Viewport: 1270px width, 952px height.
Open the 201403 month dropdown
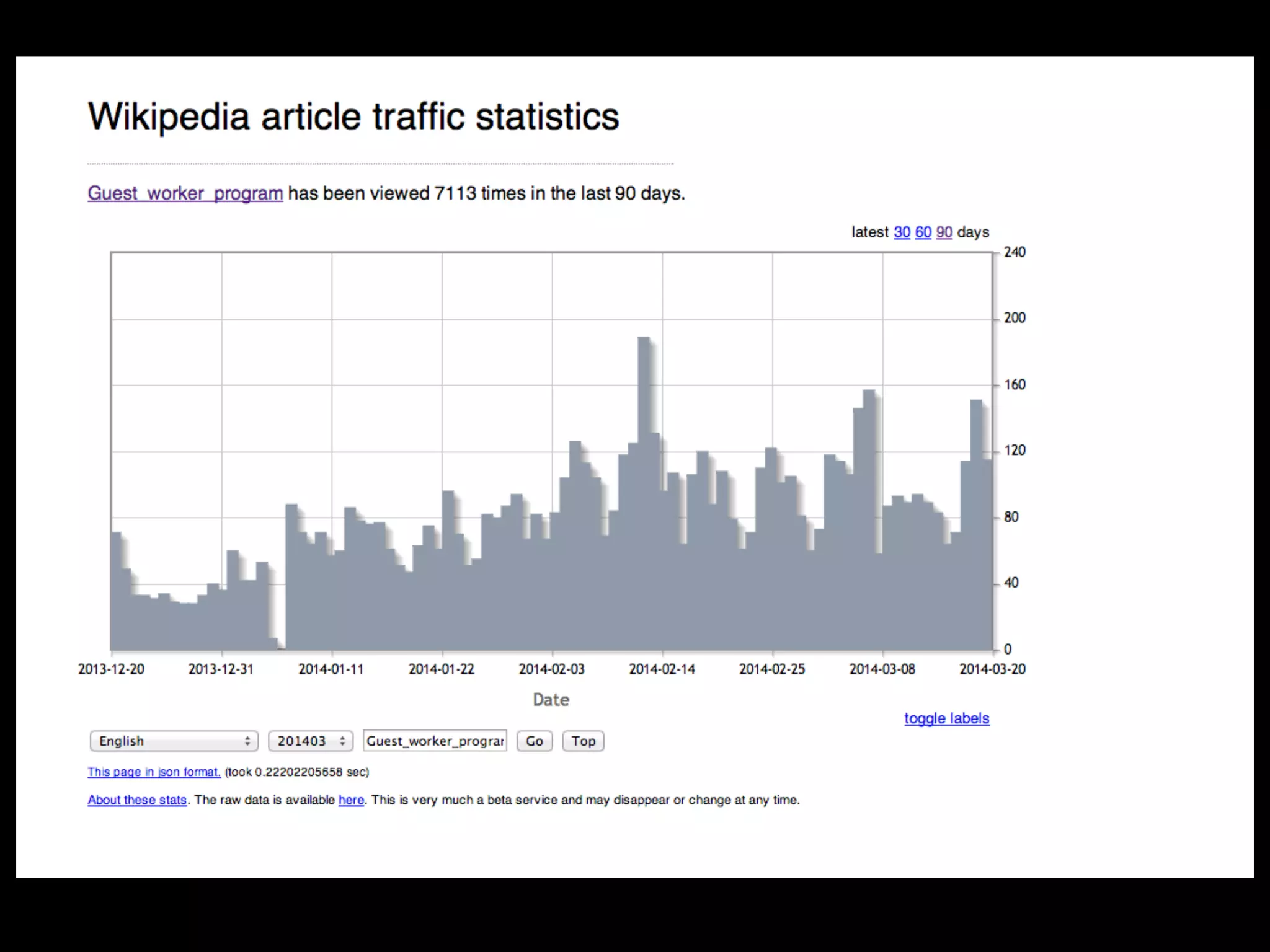[x=310, y=741]
